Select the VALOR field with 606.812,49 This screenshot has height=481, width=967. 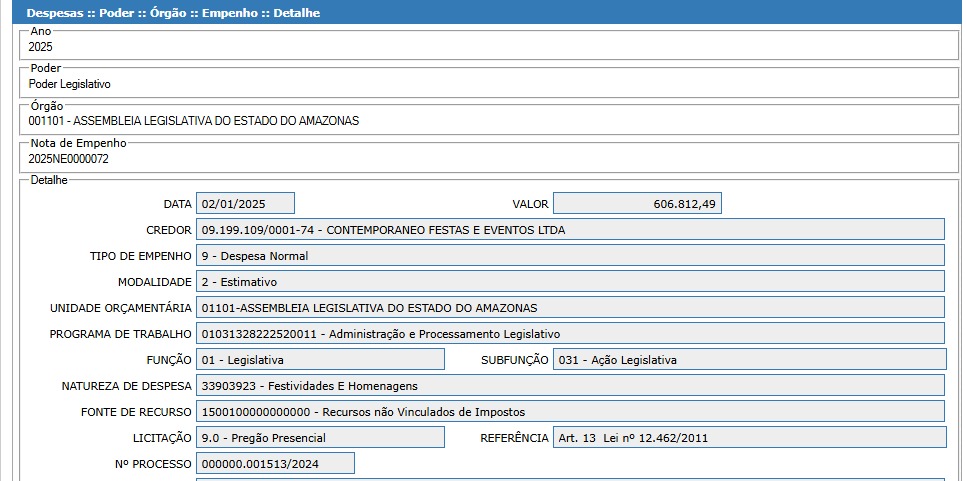pos(636,203)
